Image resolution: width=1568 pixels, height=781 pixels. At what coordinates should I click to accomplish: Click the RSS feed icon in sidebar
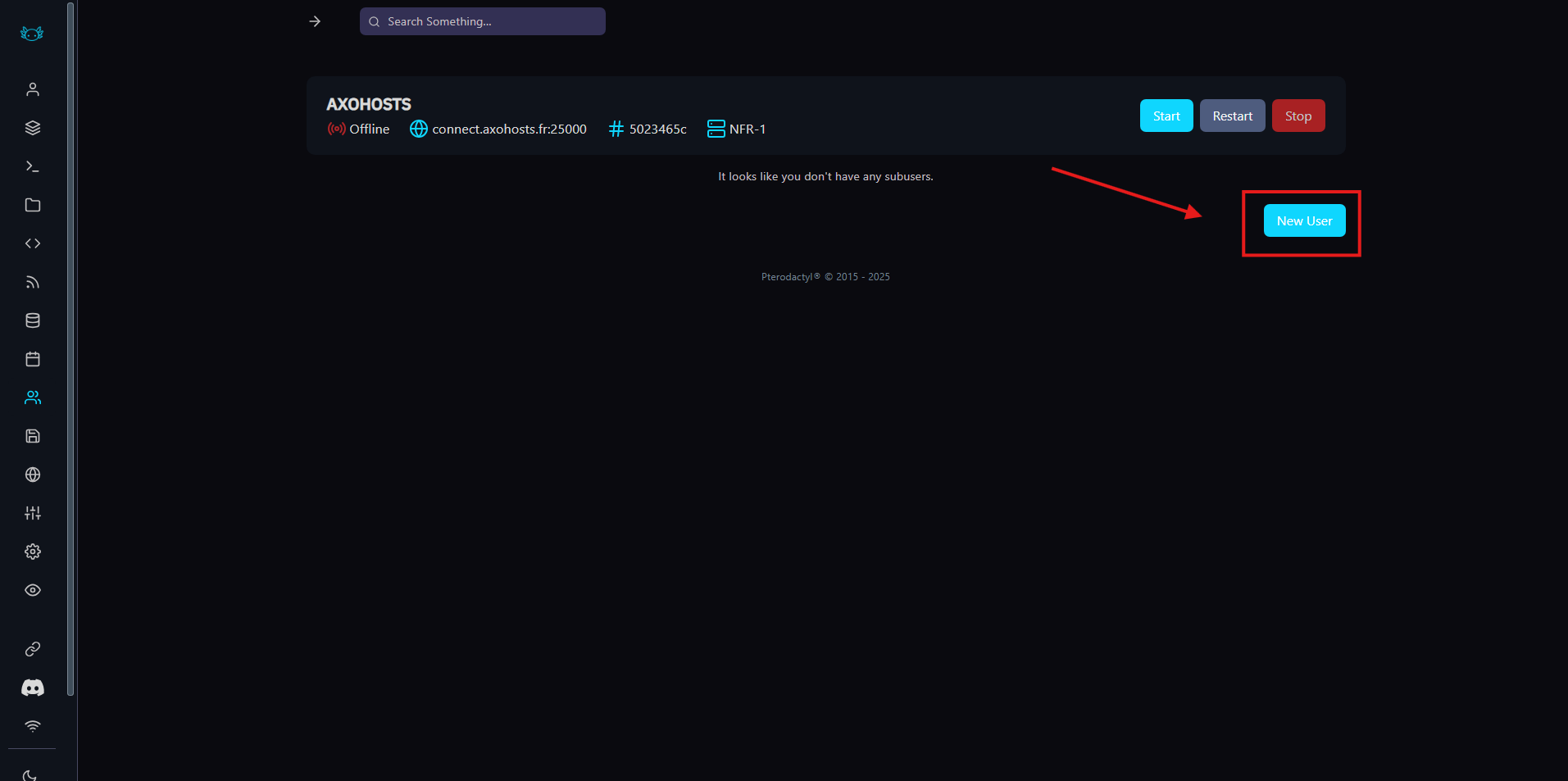click(x=33, y=282)
